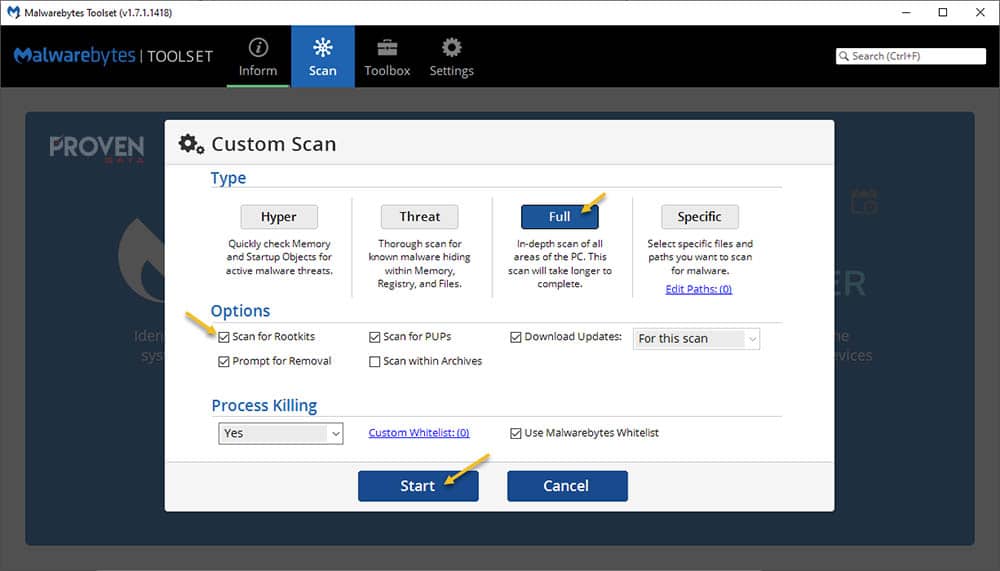Select the Hyper scan type
The height and width of the screenshot is (571, 1000).
(x=279, y=217)
